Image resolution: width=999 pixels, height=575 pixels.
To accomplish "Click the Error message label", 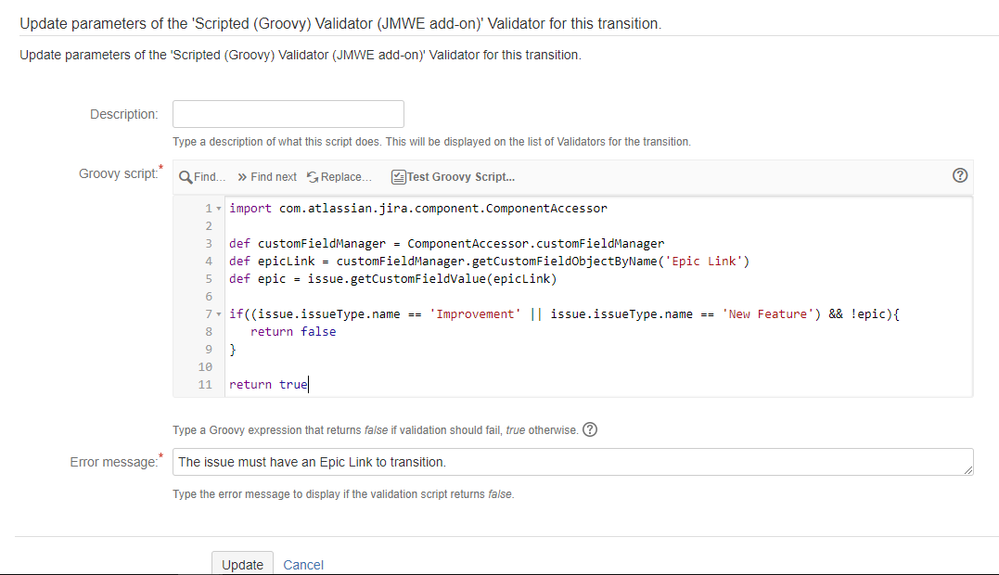I will 113,462.
